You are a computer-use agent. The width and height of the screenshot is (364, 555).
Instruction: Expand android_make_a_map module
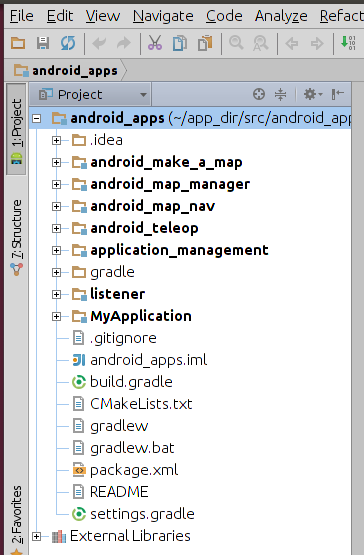[56, 162]
